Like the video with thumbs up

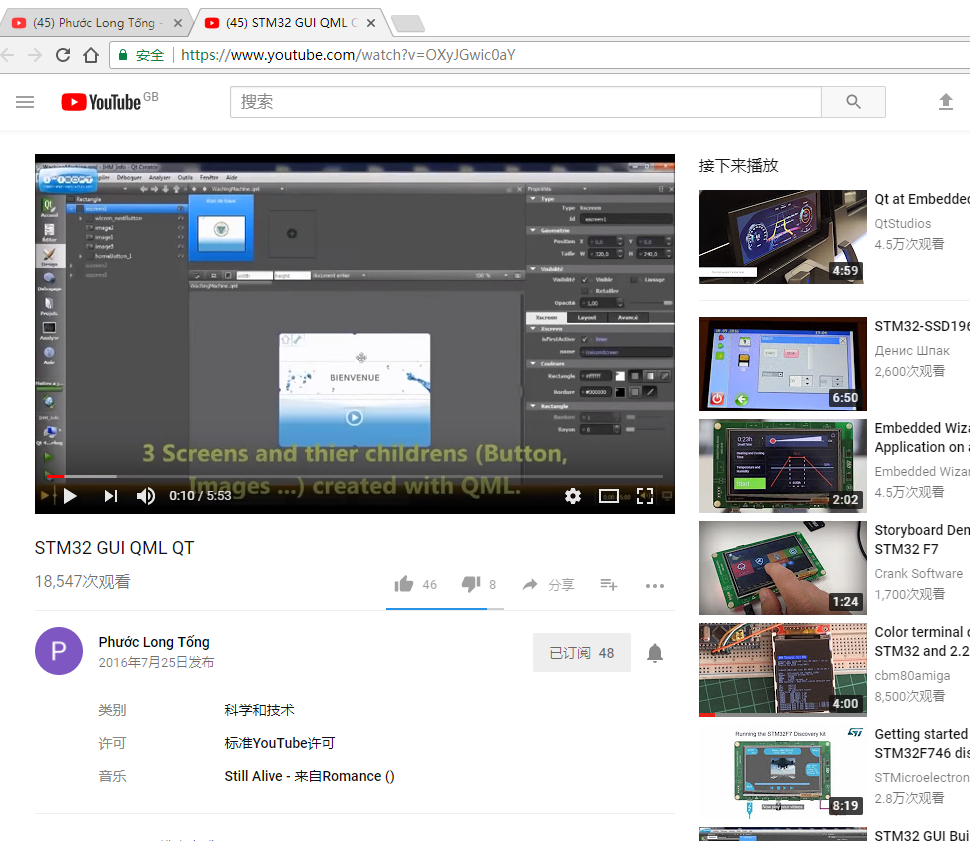[404, 584]
